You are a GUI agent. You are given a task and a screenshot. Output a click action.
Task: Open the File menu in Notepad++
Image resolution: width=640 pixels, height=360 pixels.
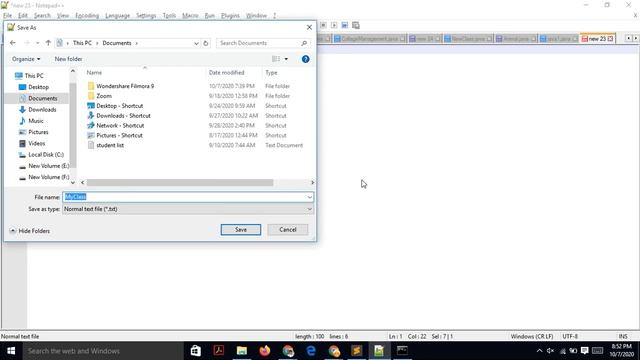point(7,16)
